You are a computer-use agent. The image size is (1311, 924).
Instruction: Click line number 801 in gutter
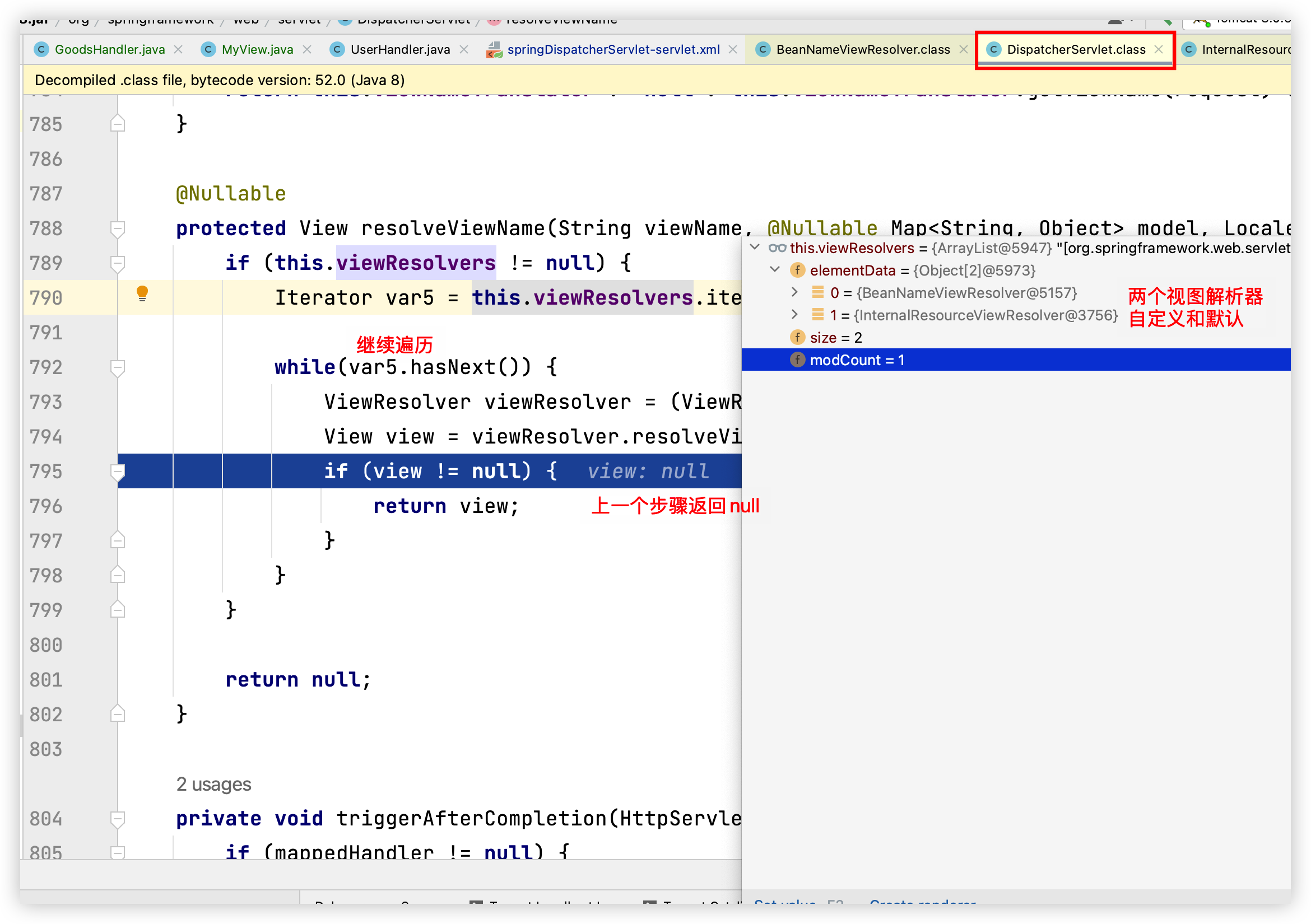[x=46, y=680]
